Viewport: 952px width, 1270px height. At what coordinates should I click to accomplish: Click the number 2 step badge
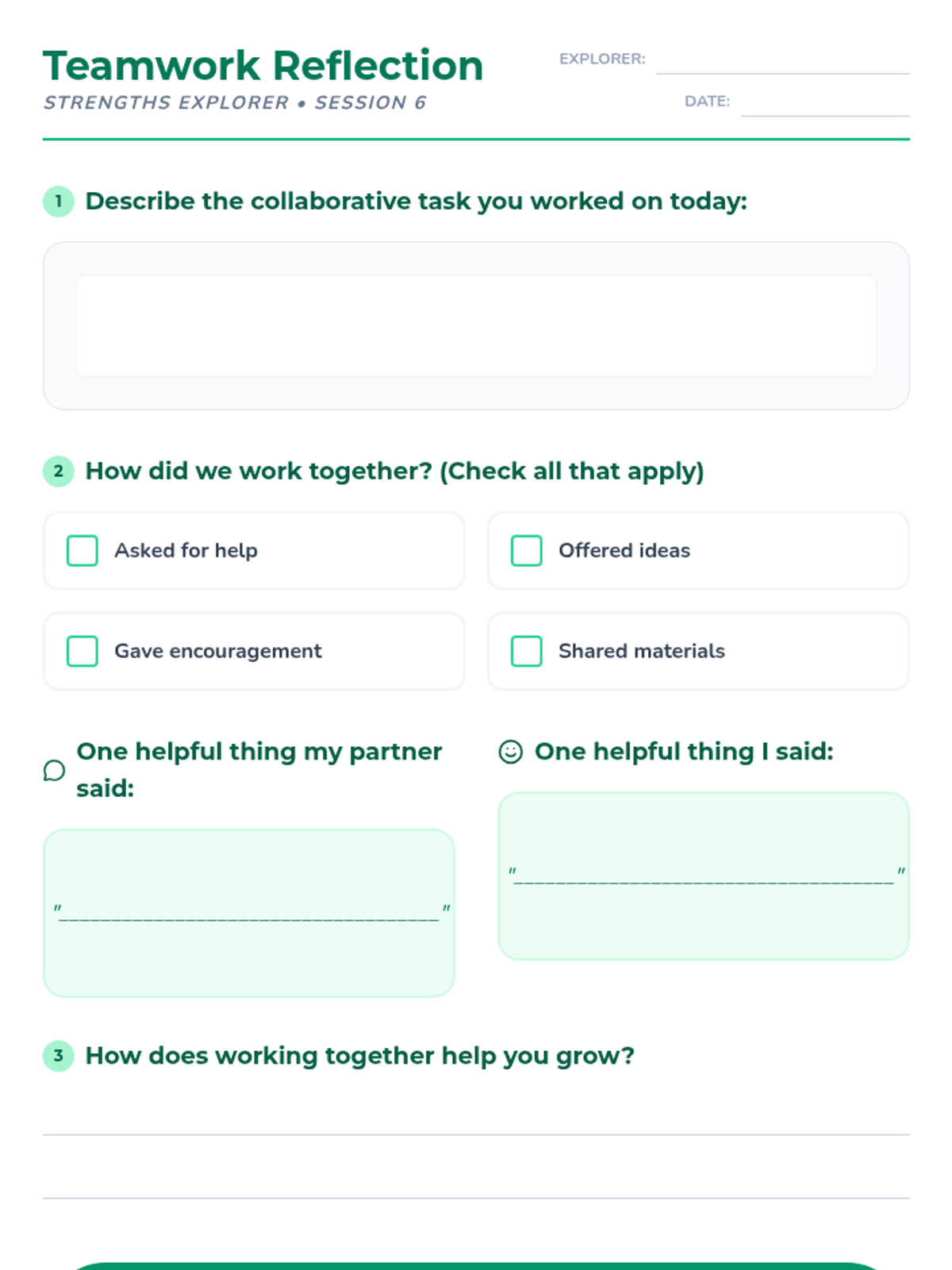pos(58,471)
